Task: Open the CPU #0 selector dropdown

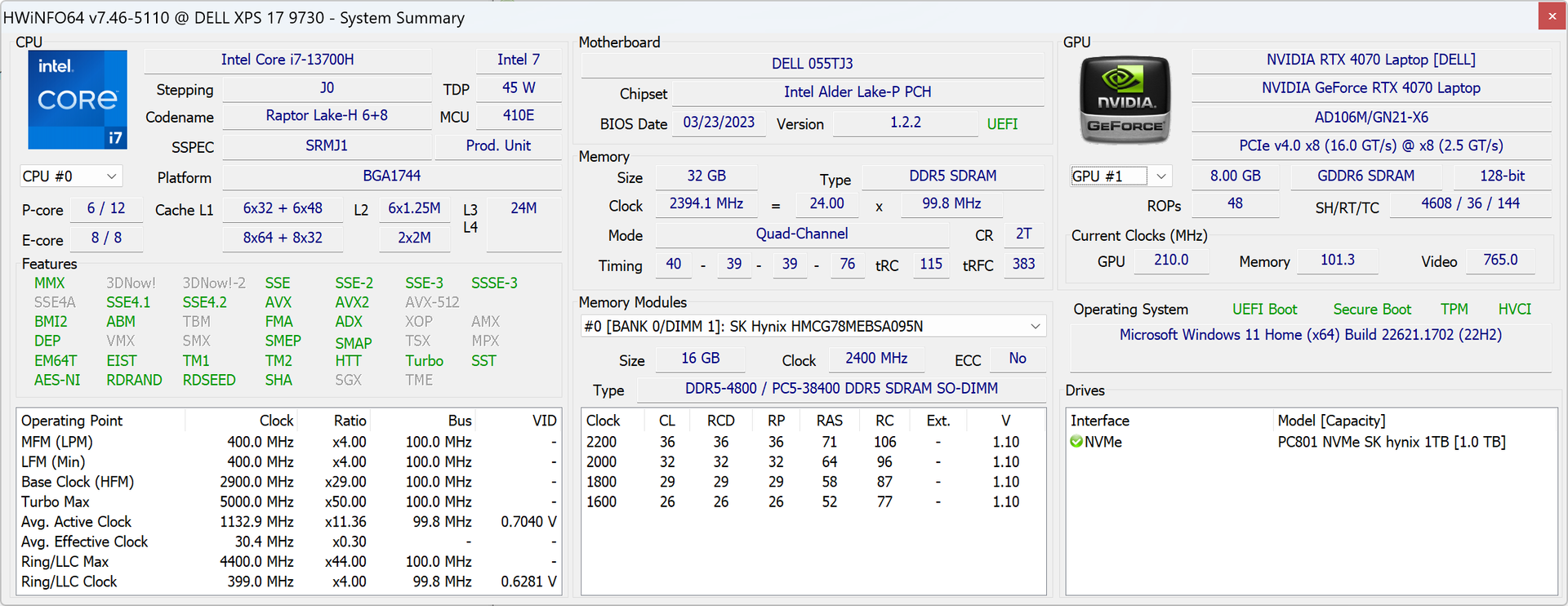Action: click(x=111, y=176)
